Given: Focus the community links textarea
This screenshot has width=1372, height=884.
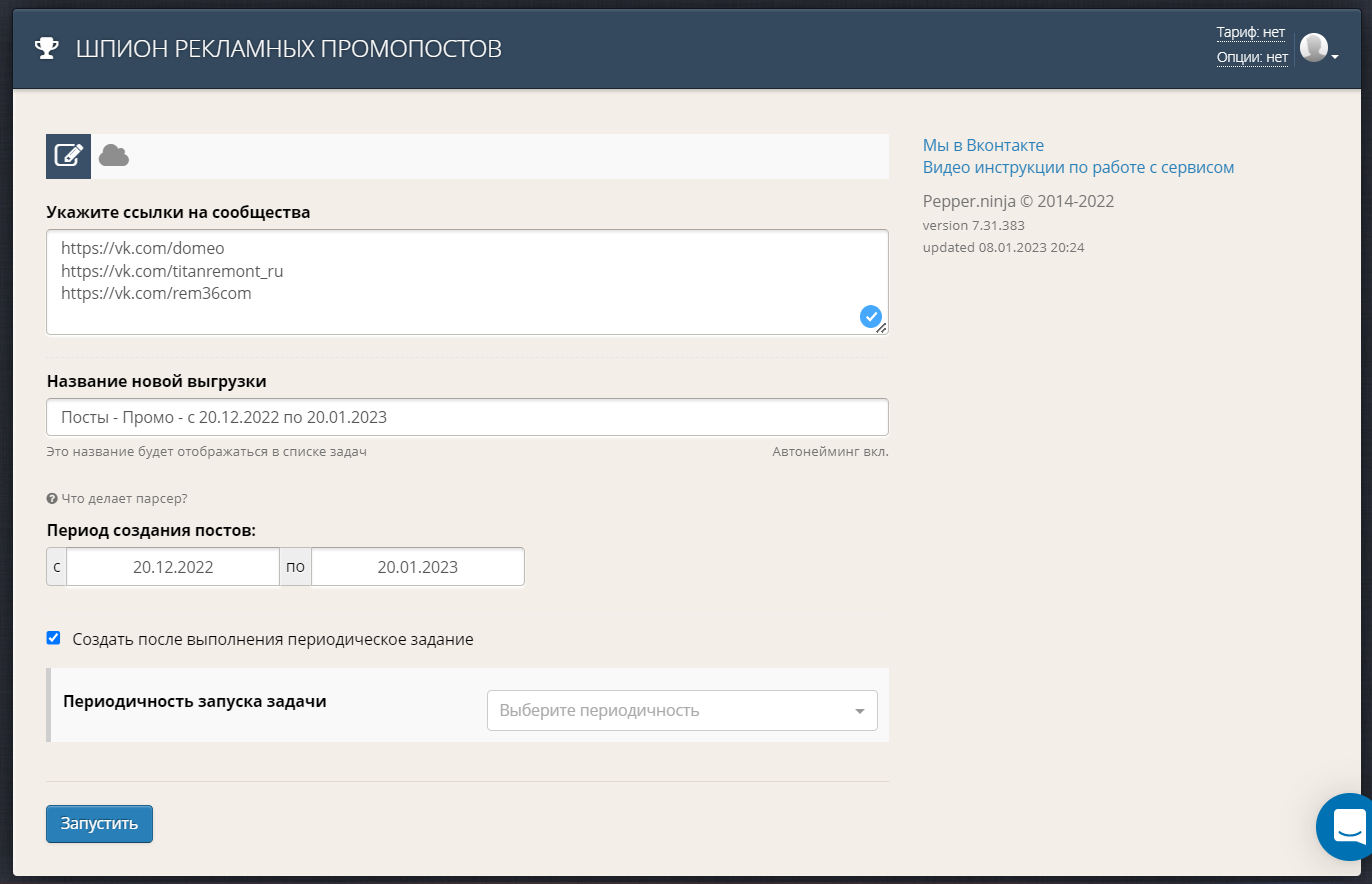Looking at the screenshot, I should (467, 282).
